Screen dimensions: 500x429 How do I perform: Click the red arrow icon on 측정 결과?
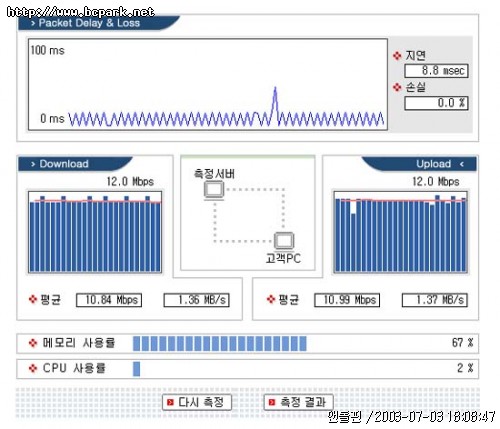point(272,403)
